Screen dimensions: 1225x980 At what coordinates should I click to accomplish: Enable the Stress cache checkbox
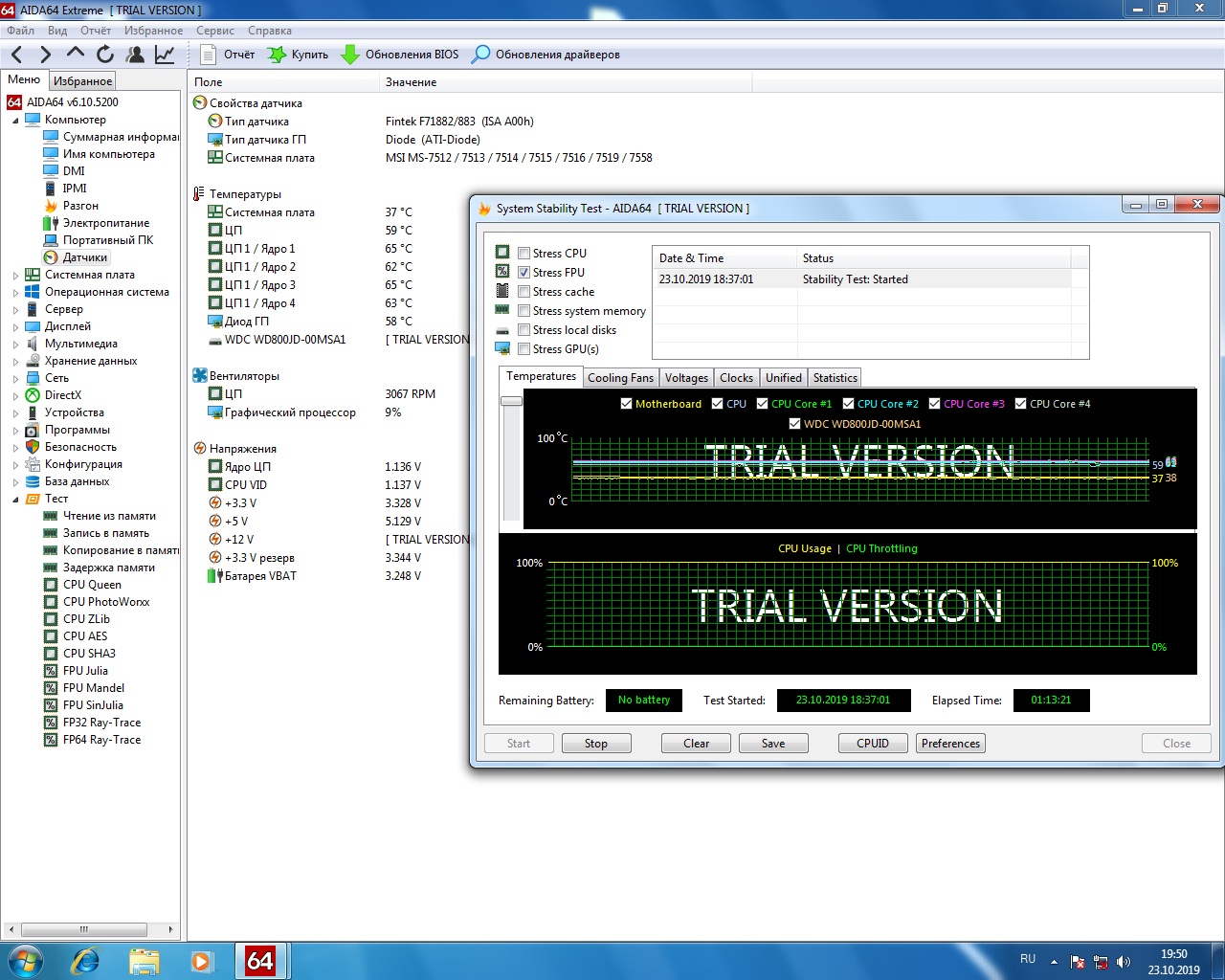pos(523,292)
